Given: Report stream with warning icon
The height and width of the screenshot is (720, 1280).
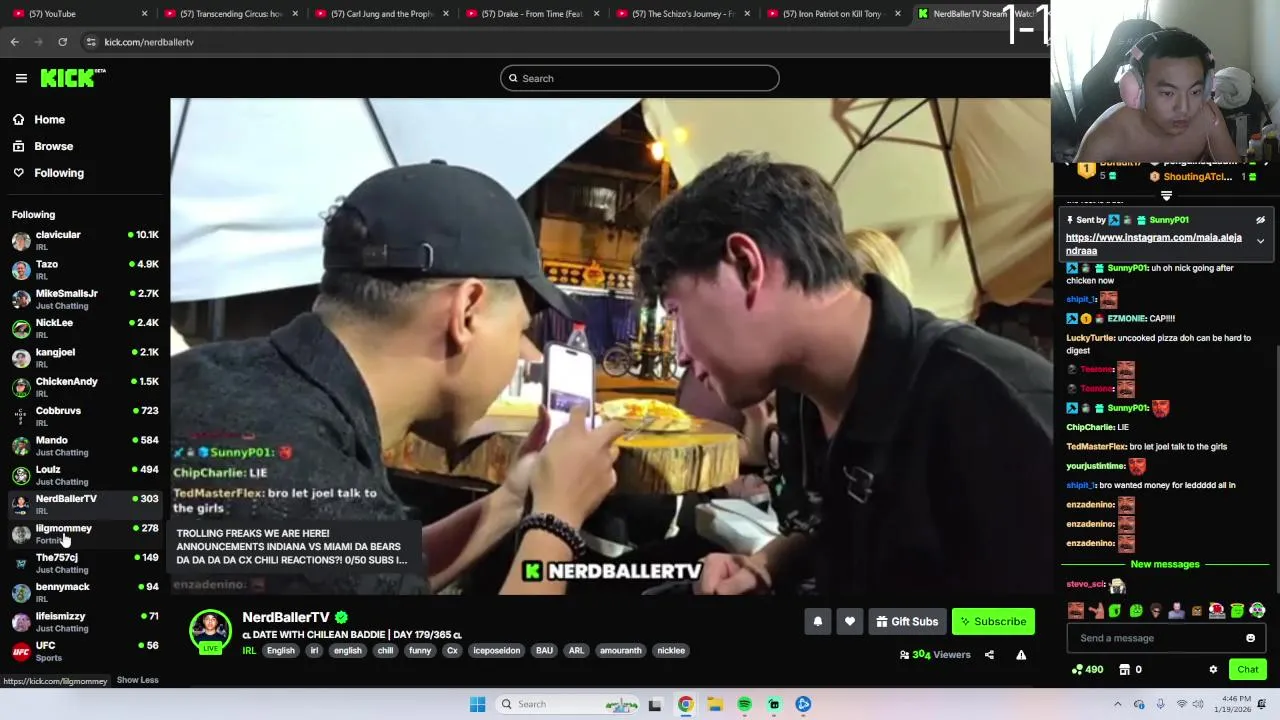Looking at the screenshot, I should pos(1021,655).
